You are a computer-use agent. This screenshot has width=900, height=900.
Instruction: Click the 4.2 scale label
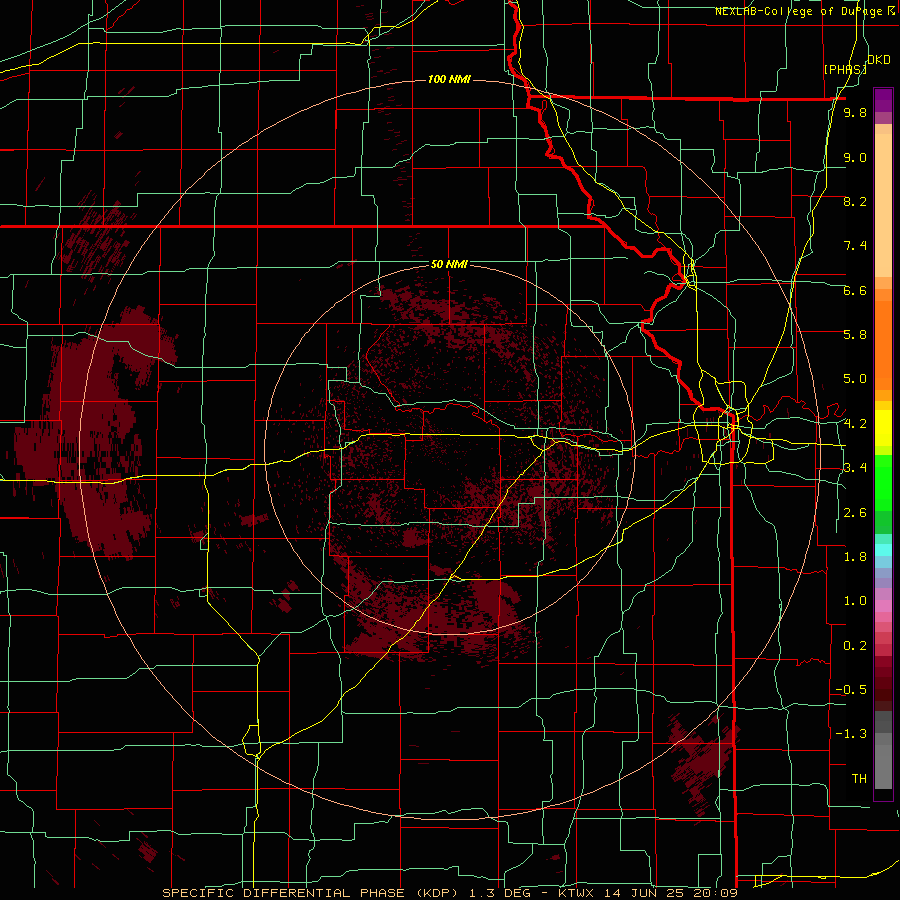click(855, 424)
